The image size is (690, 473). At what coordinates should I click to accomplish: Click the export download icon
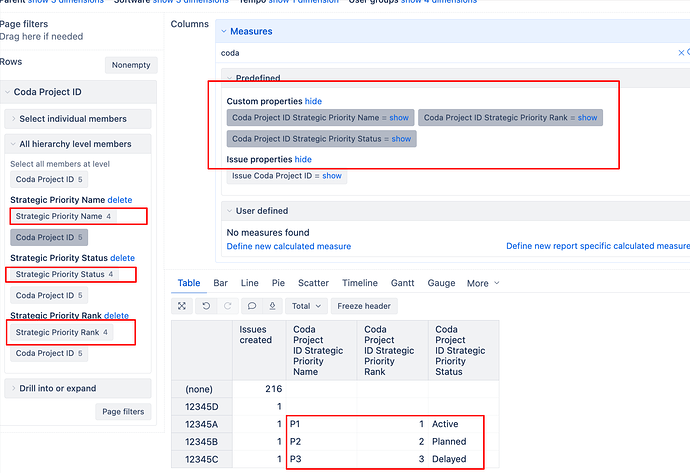pyautogui.click(x=272, y=306)
